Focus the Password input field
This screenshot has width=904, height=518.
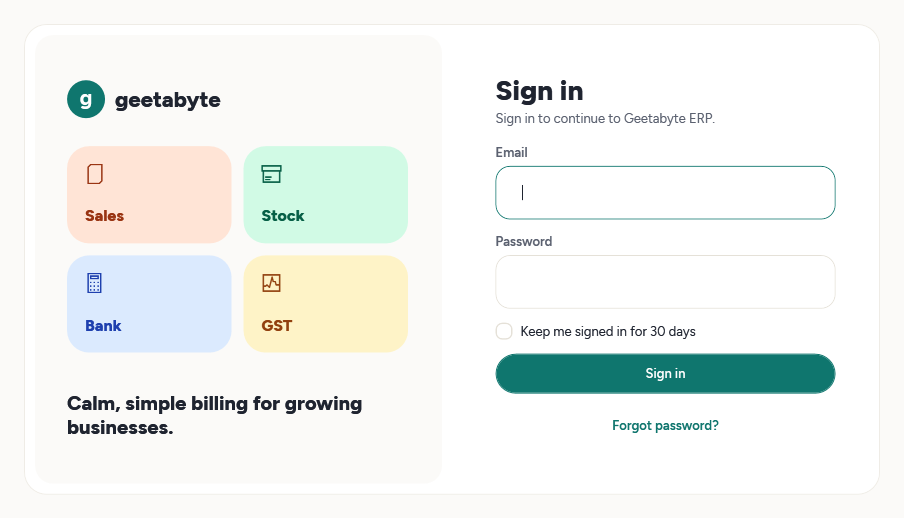(665, 282)
